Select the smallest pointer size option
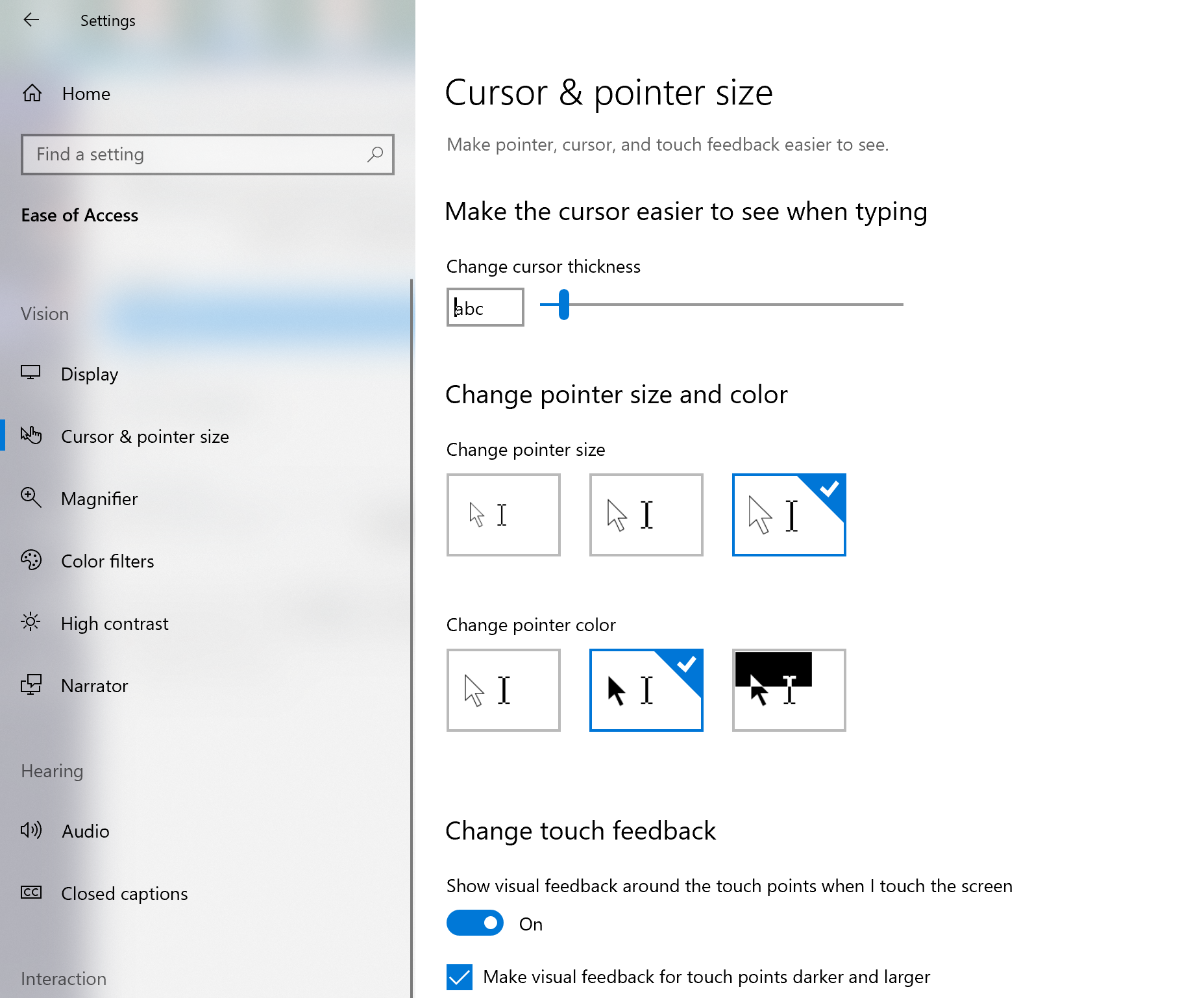Screen dimensions: 1204x998 tap(504, 515)
